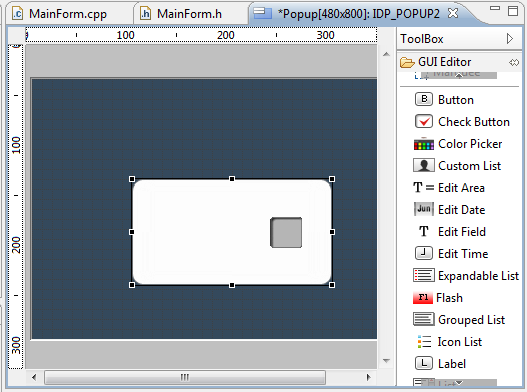Image resolution: width=527 pixels, height=392 pixels.
Task: Pin the GUI Editor drawer
Action: pyautogui.click(x=514, y=62)
